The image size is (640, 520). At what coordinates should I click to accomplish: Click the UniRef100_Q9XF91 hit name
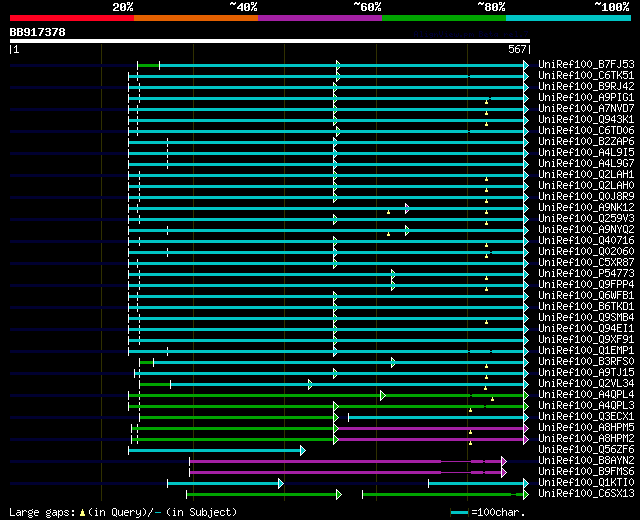pos(586,340)
